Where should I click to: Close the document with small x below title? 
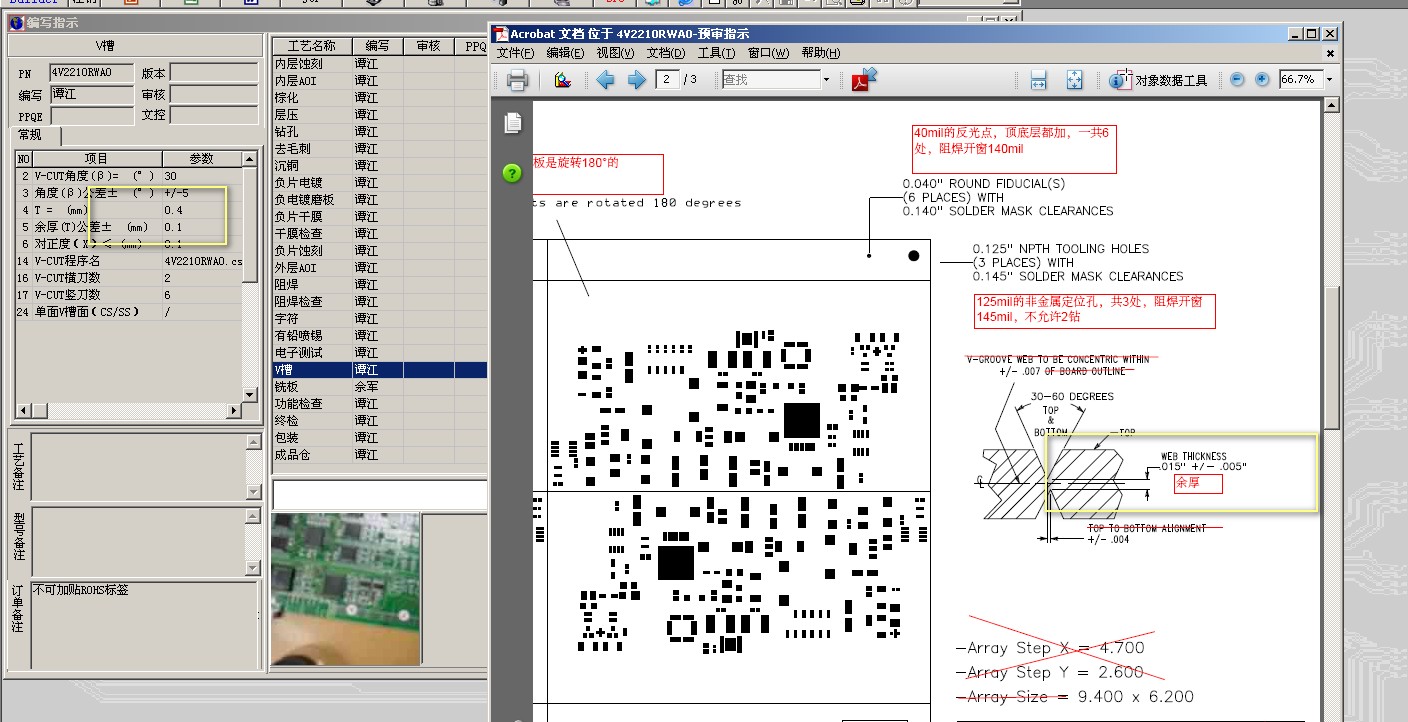tap(1330, 53)
